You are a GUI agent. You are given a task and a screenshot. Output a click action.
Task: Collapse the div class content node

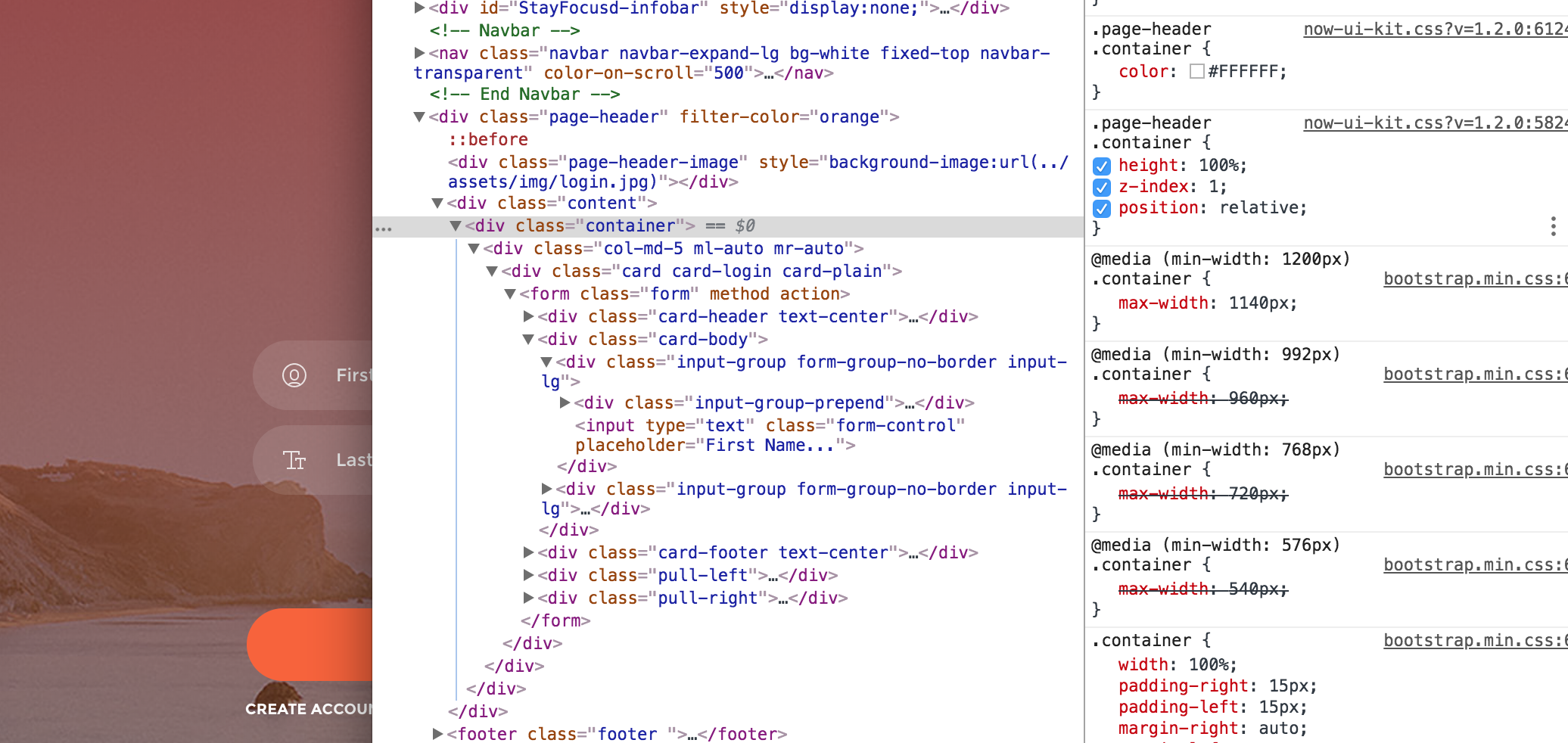[x=437, y=203]
